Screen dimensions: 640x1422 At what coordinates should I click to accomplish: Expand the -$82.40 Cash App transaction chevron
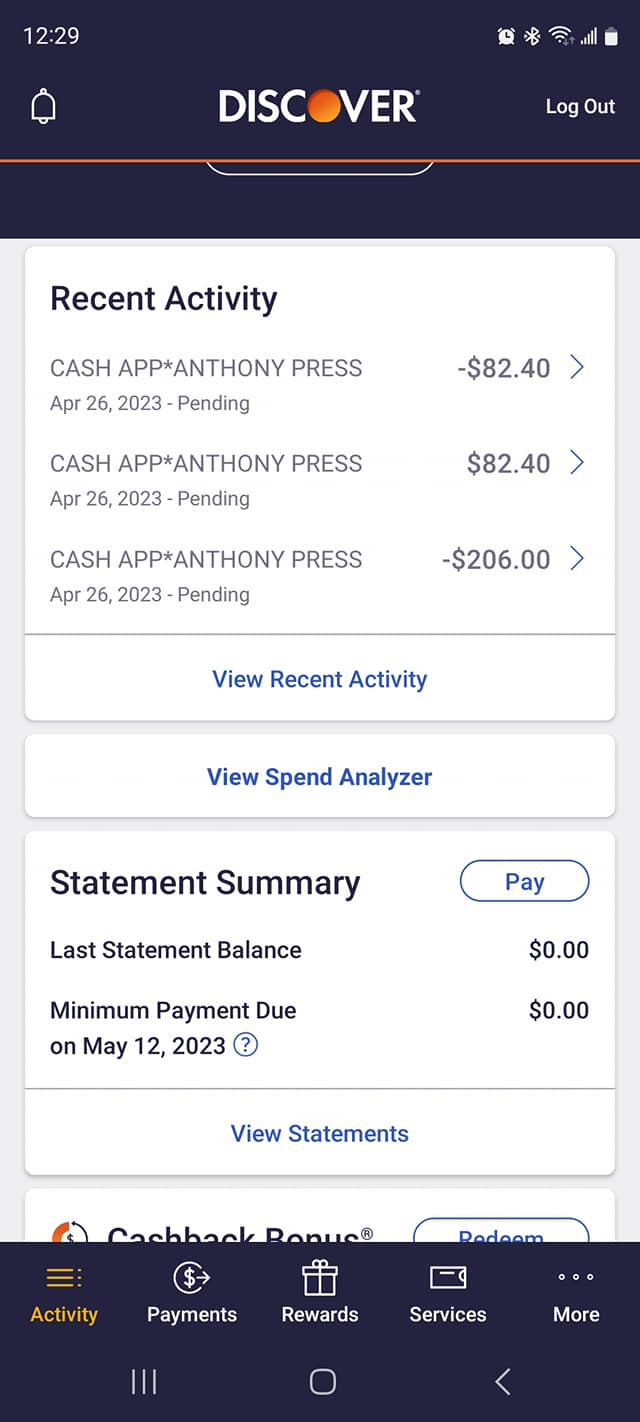tap(577, 368)
